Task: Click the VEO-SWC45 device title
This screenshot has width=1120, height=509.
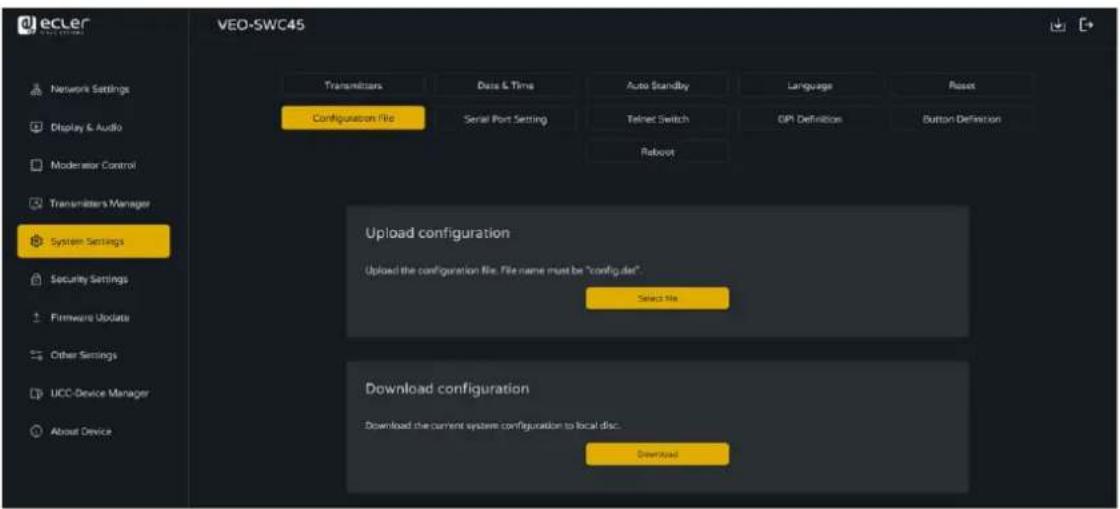Action: (261, 26)
